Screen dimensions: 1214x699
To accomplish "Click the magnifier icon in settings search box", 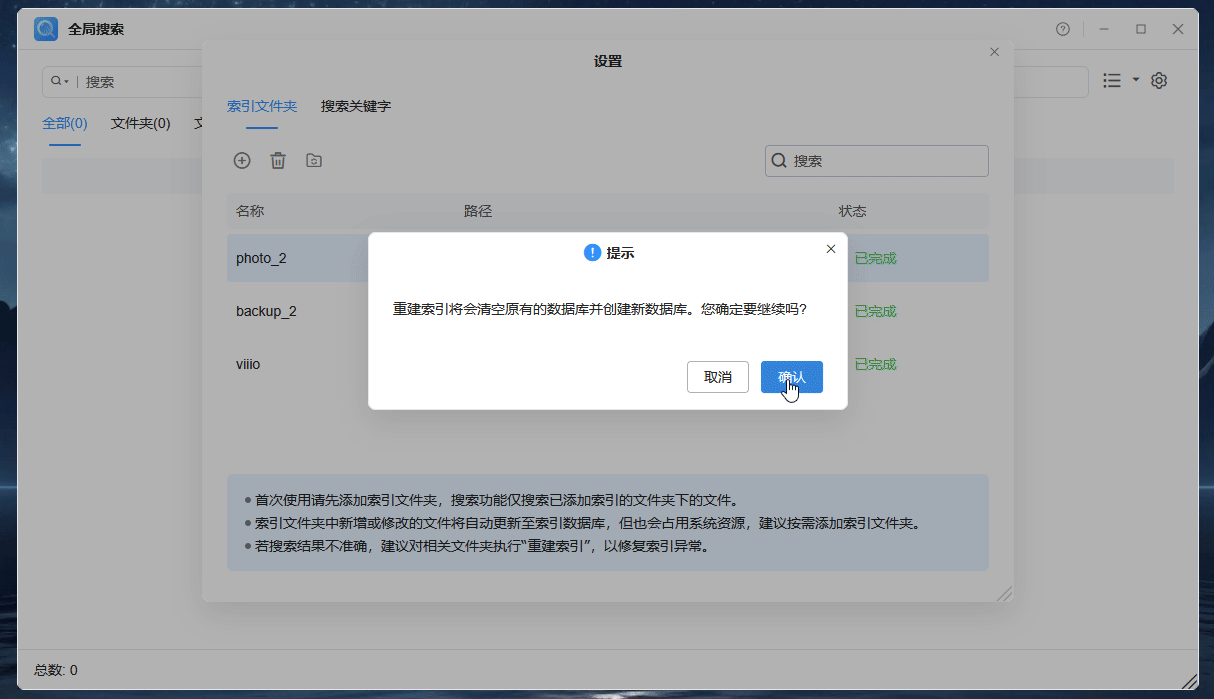I will [x=779, y=161].
